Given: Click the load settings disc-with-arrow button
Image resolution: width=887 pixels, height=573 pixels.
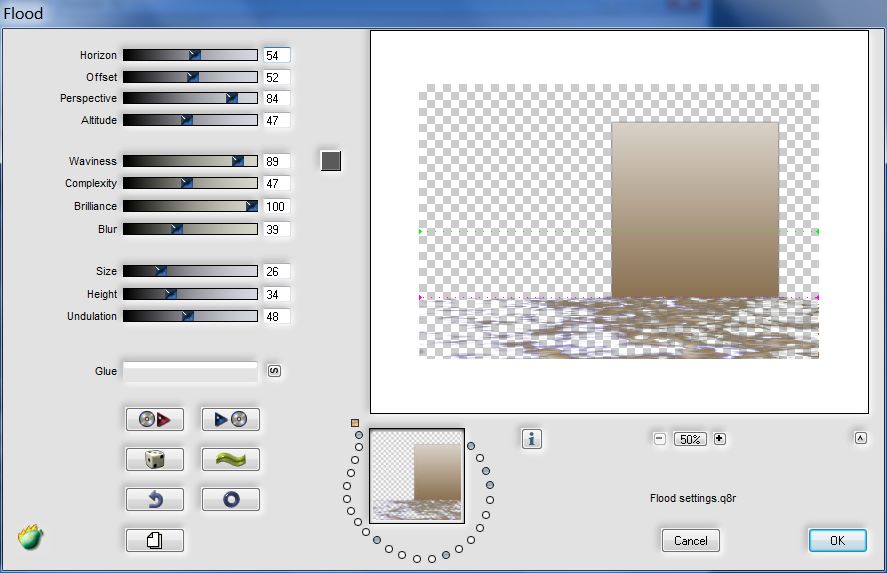Looking at the screenshot, I should pos(154,419).
